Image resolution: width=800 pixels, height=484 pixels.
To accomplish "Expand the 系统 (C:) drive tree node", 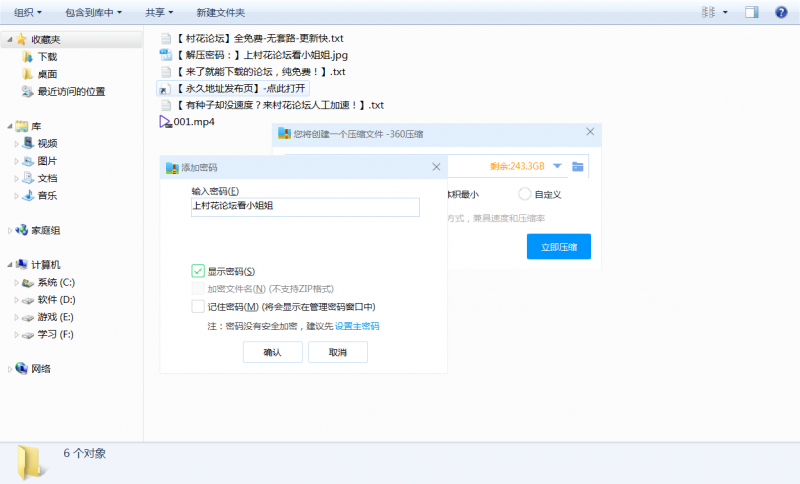I will [17, 283].
